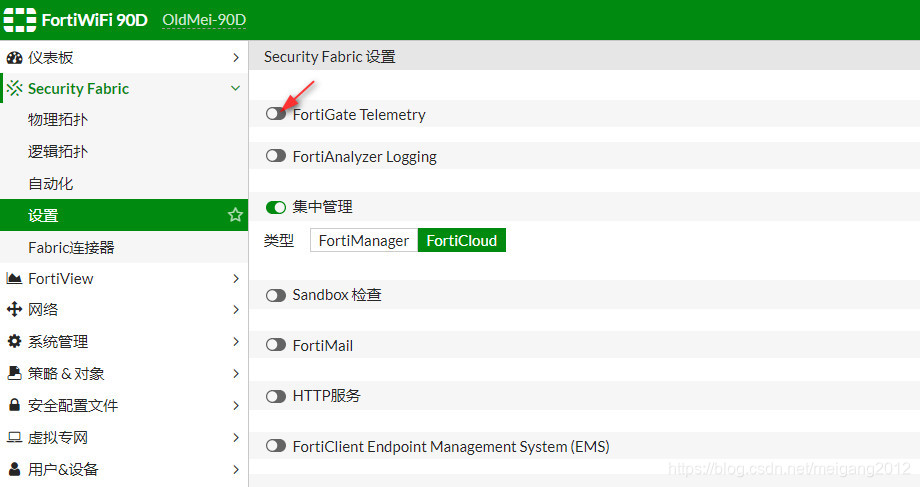920x487 pixels.
Task: Click the 安全配置文件 label
Action: point(73,405)
